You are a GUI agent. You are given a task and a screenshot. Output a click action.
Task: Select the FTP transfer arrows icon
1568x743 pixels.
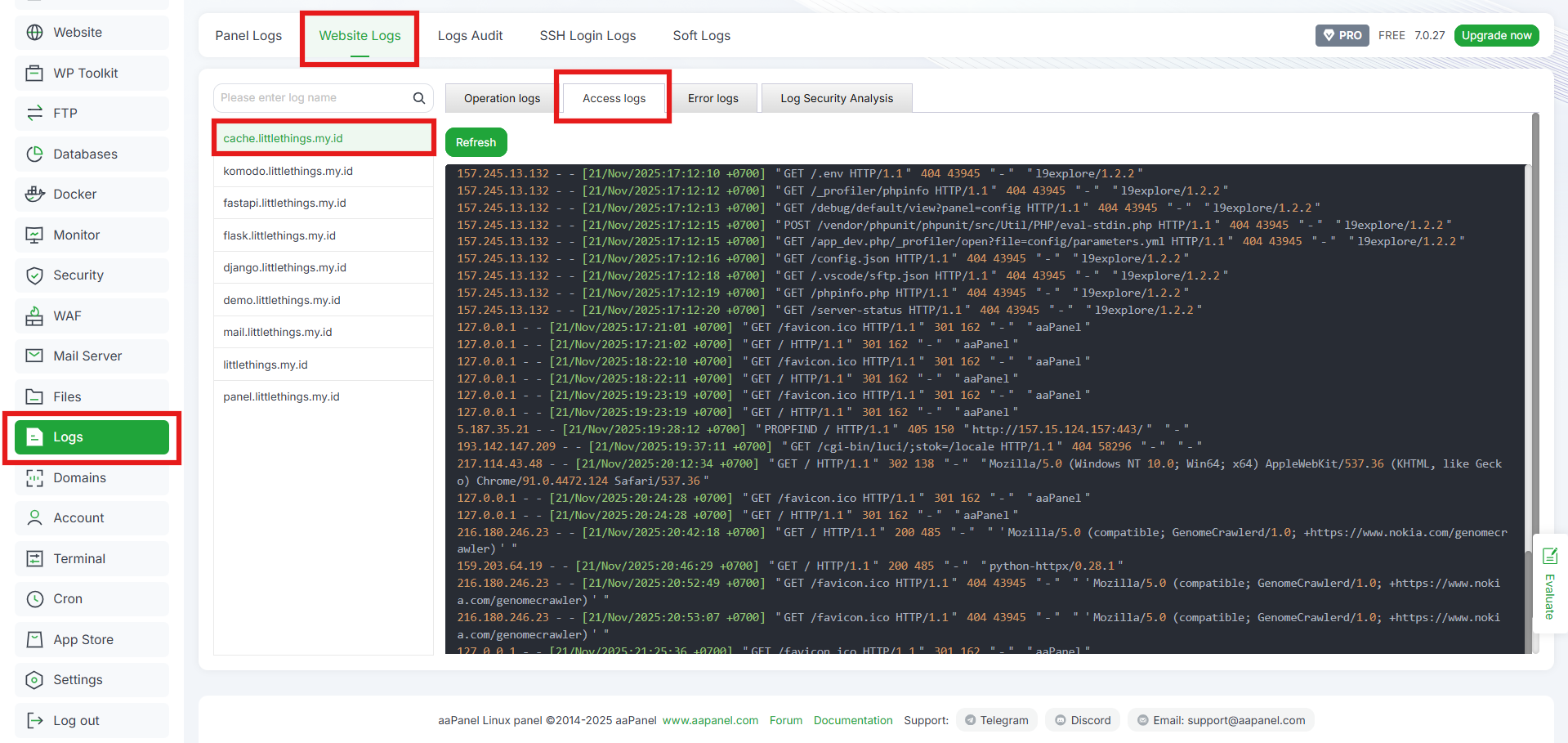click(34, 113)
